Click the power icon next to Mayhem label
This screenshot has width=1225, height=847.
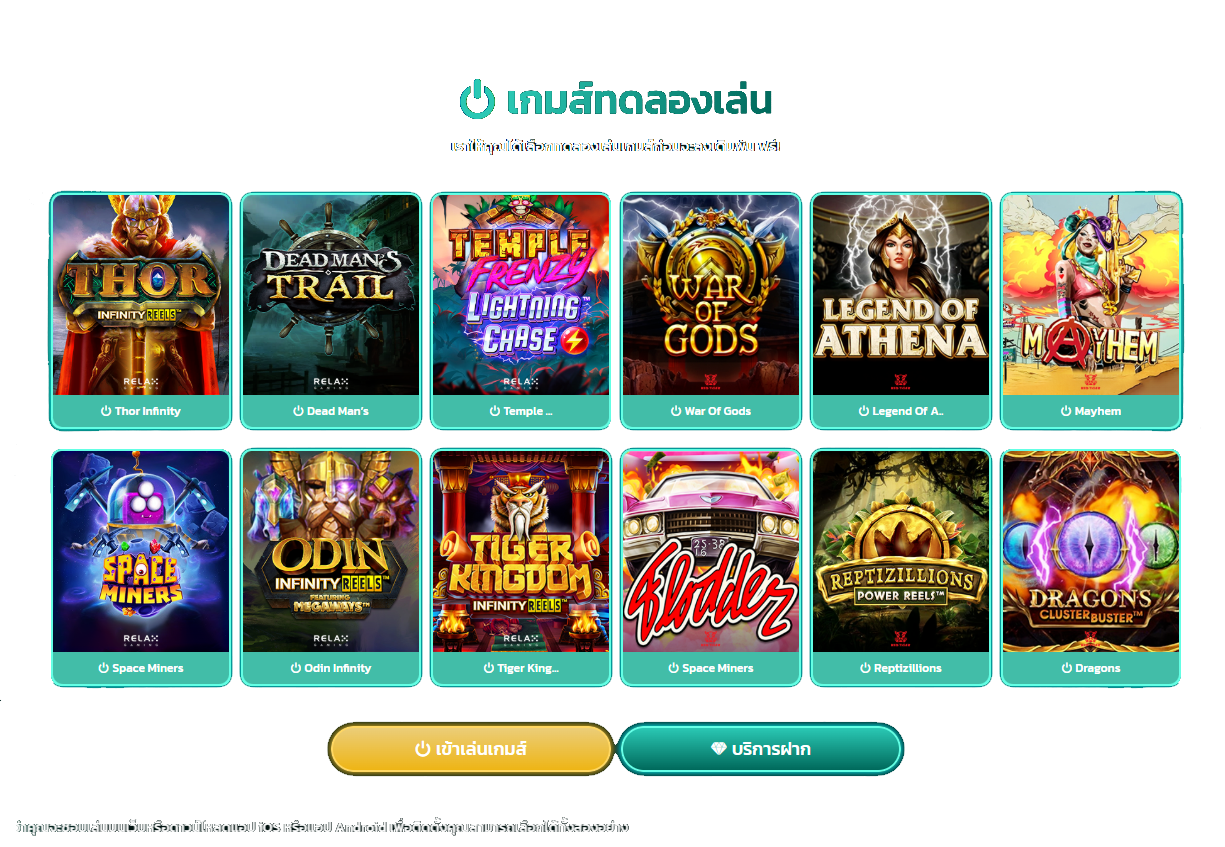point(1066,411)
